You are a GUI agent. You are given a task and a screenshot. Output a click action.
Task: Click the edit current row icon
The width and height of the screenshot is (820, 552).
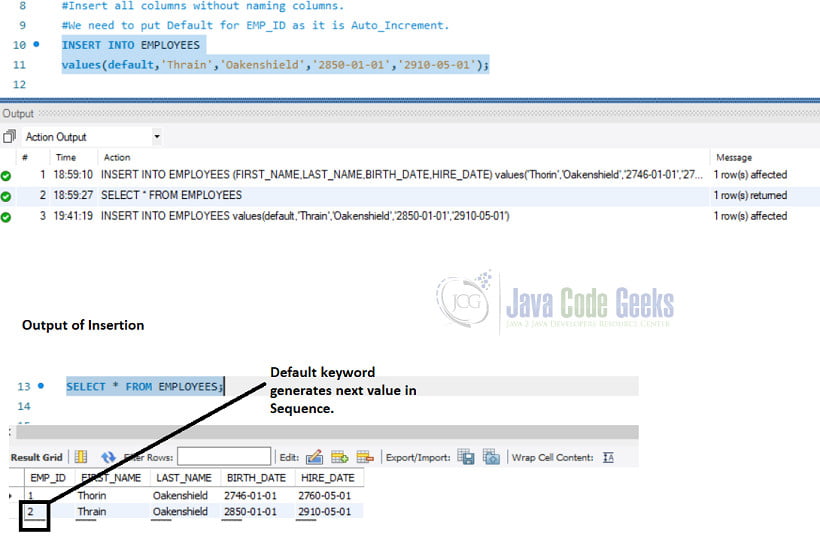point(314,457)
